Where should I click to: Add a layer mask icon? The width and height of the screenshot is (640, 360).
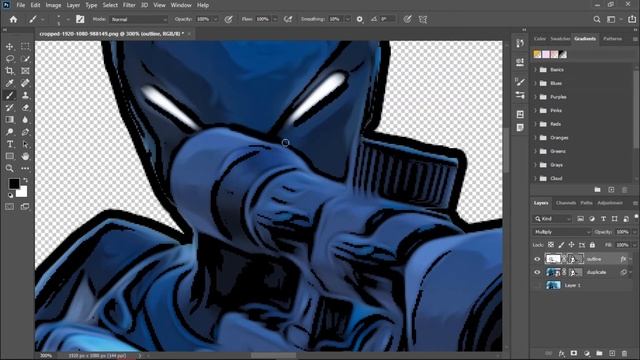coord(574,353)
